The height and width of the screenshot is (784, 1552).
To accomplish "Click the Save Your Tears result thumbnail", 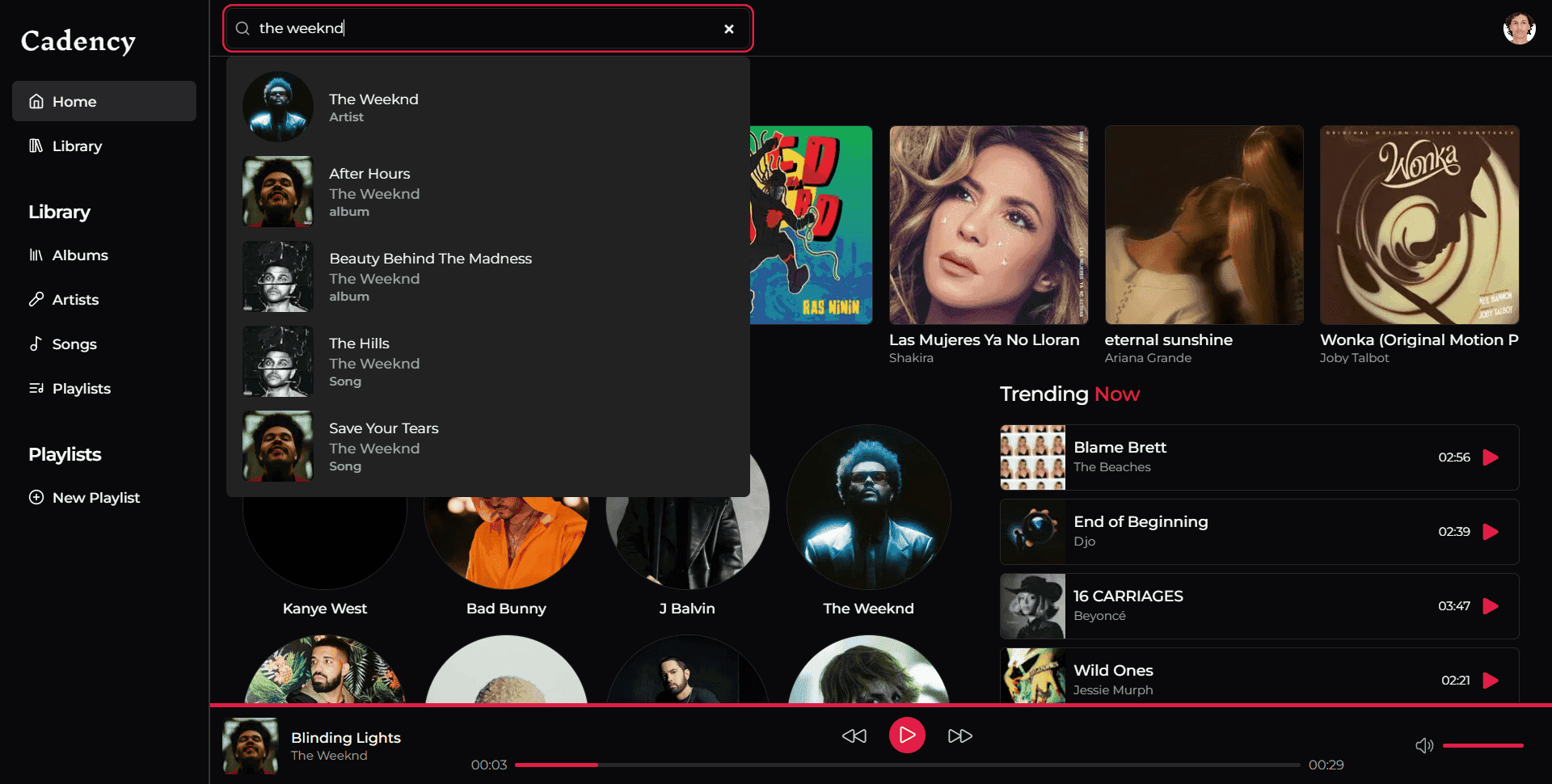I will coord(278,446).
